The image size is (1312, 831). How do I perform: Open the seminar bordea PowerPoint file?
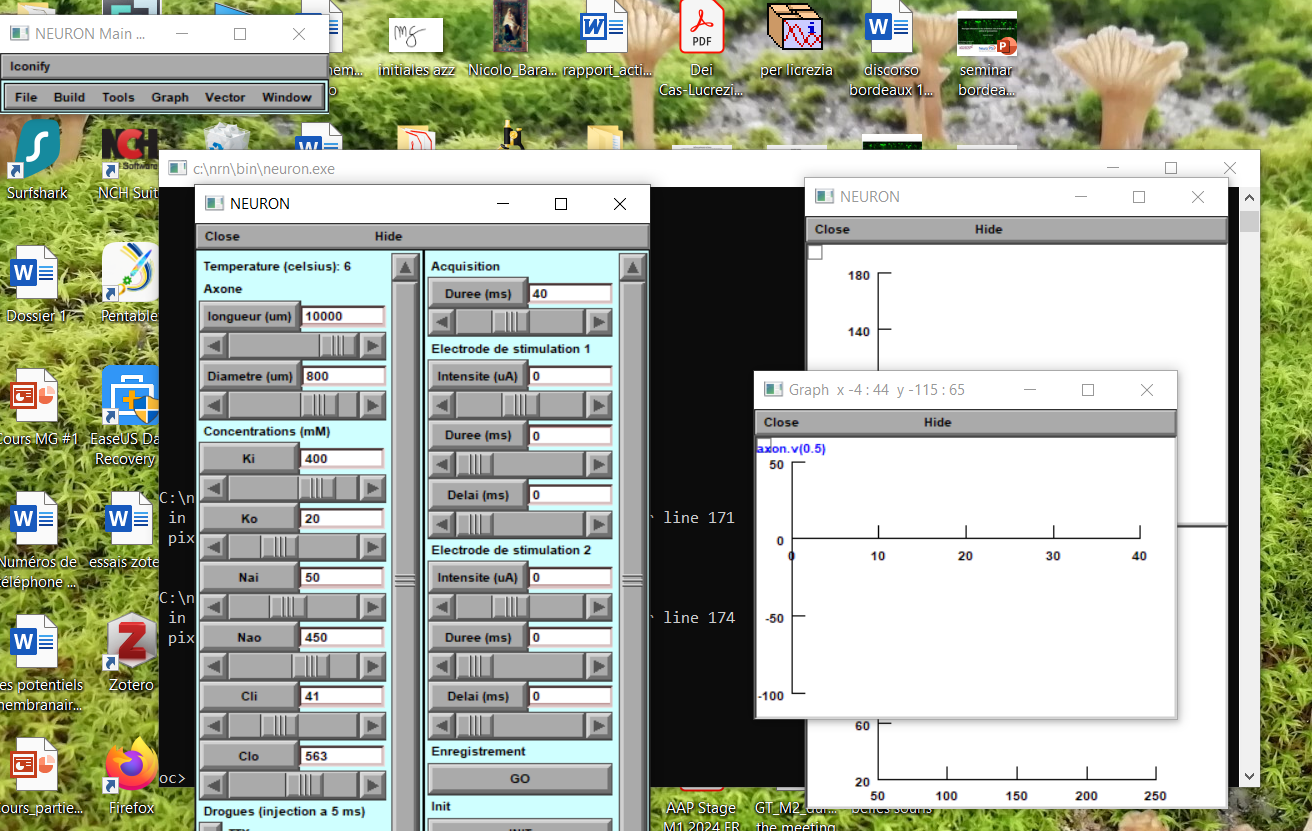click(x=986, y=52)
